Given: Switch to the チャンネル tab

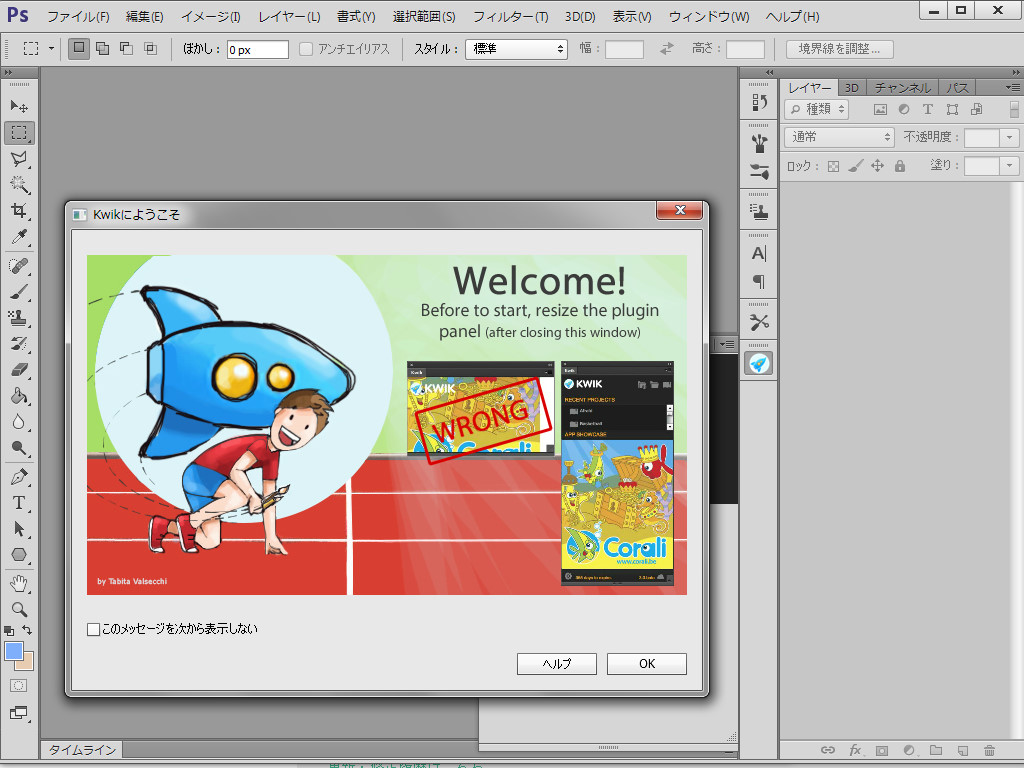Looking at the screenshot, I should (x=903, y=88).
